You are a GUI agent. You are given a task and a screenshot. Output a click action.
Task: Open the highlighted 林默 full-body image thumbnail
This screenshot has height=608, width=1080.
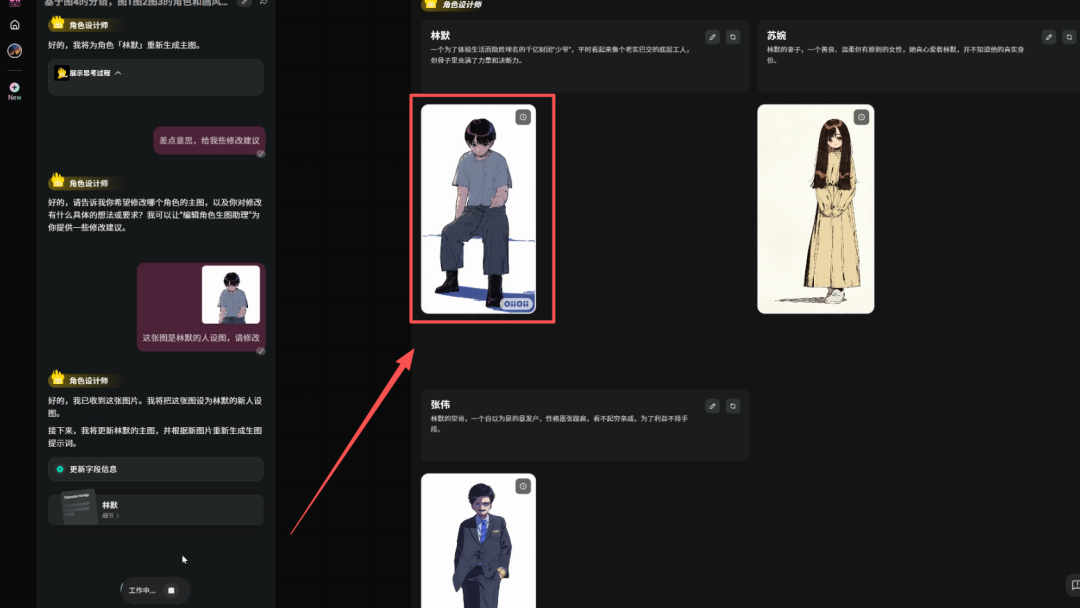tap(481, 210)
